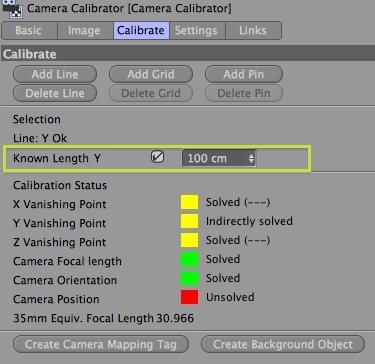Screen dimensions: 375x364
Task: Open the Image tab
Action: pos(85,31)
